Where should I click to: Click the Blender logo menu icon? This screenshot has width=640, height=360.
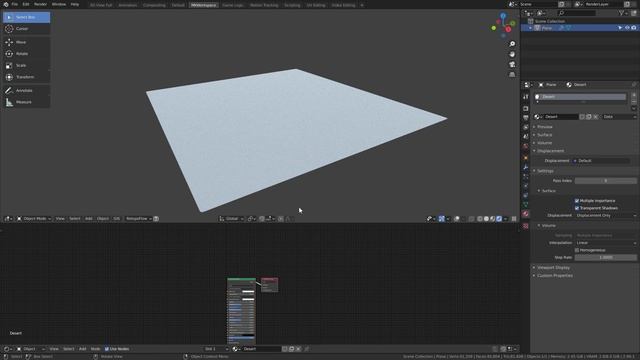6,4
